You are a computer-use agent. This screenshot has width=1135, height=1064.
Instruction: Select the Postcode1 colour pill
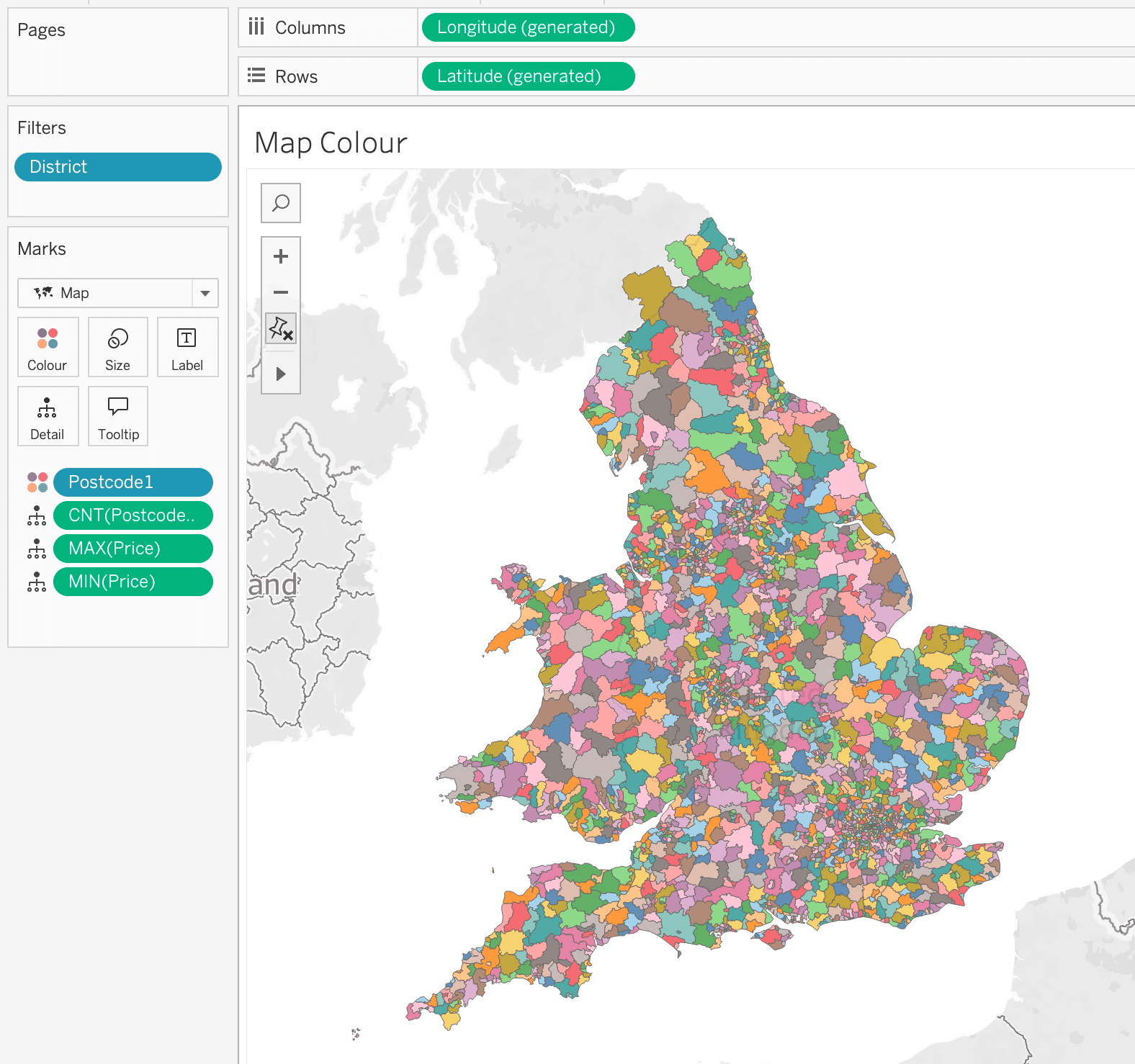pos(133,482)
